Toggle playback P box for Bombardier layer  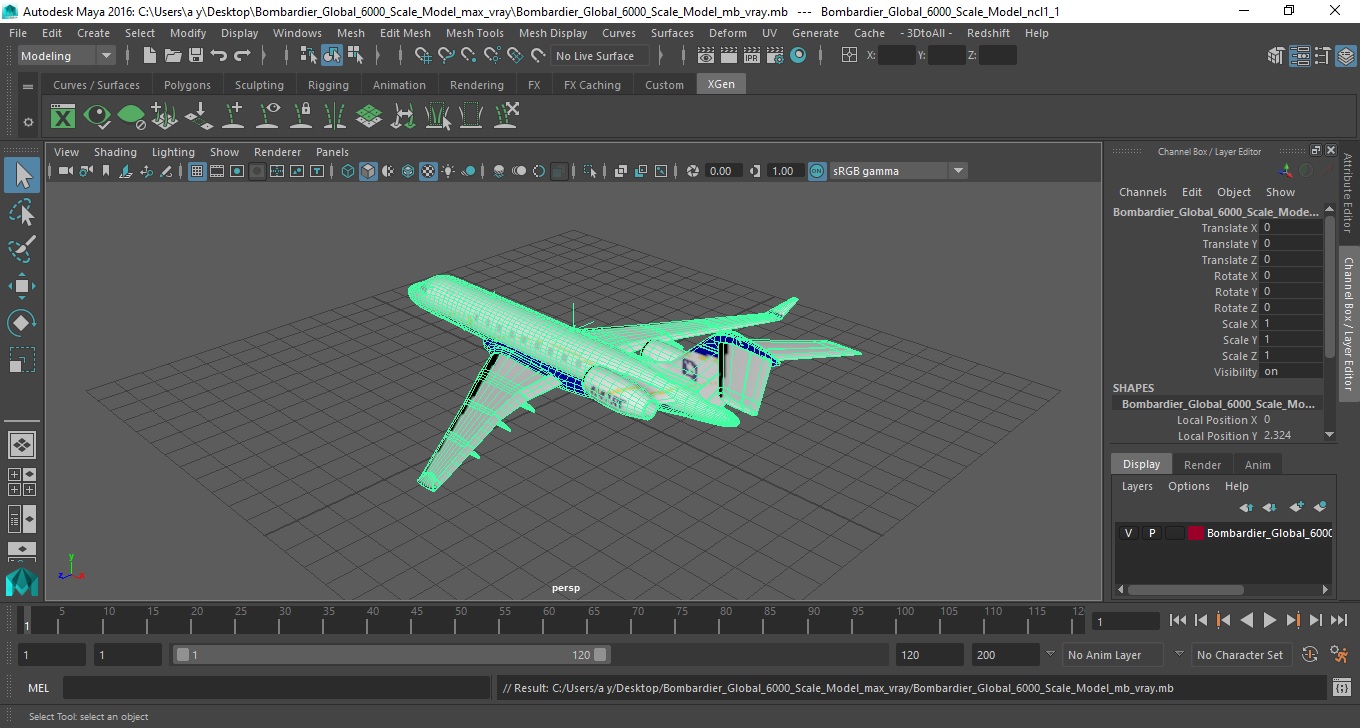1151,533
